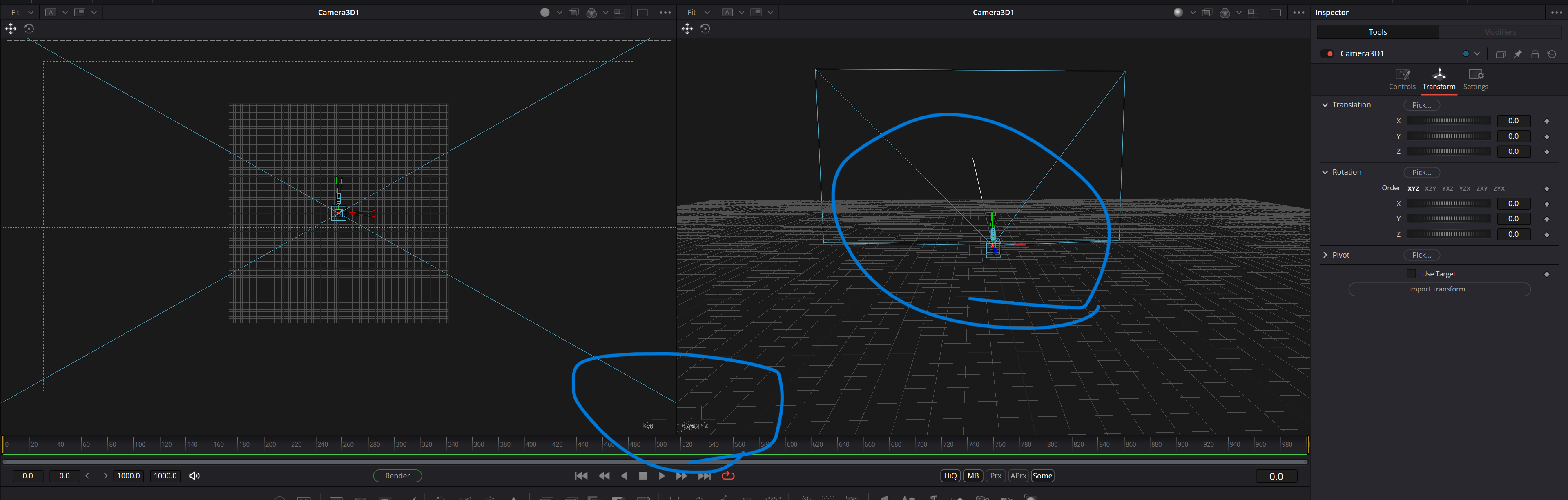This screenshot has width=1568, height=500.
Task: Click the Render button
Action: tap(397, 476)
